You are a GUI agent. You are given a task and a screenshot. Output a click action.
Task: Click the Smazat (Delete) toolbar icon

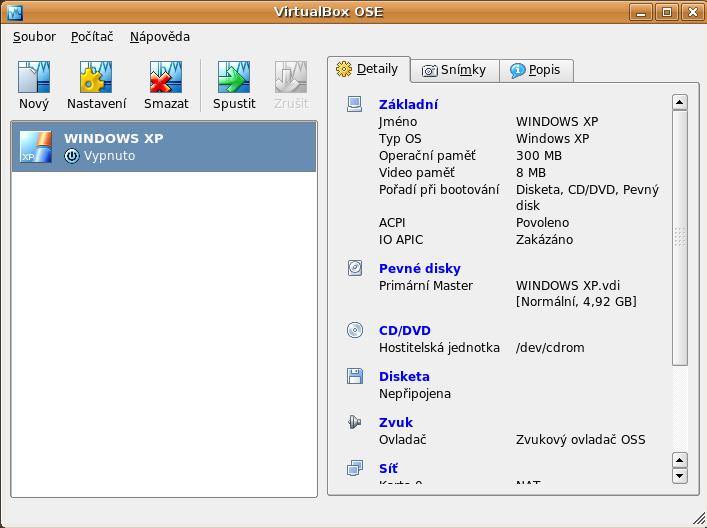coord(166,78)
